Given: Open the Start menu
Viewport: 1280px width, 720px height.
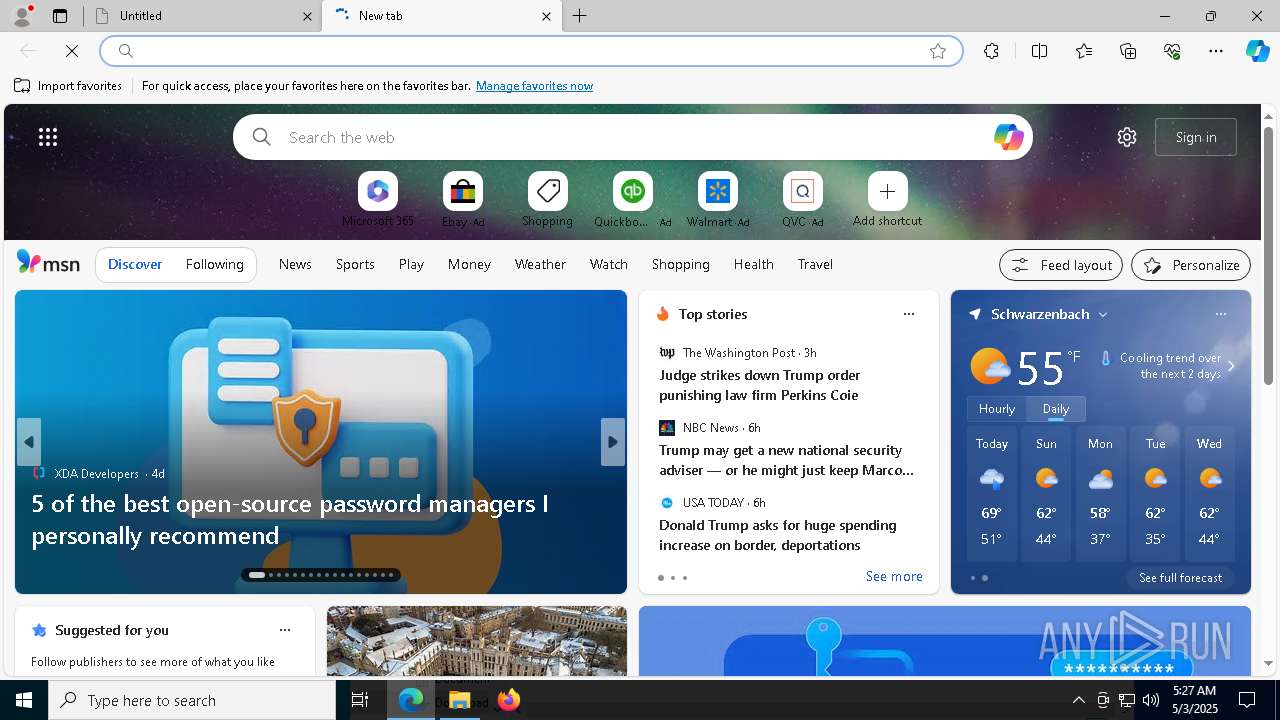Looking at the screenshot, I should [x=24, y=700].
